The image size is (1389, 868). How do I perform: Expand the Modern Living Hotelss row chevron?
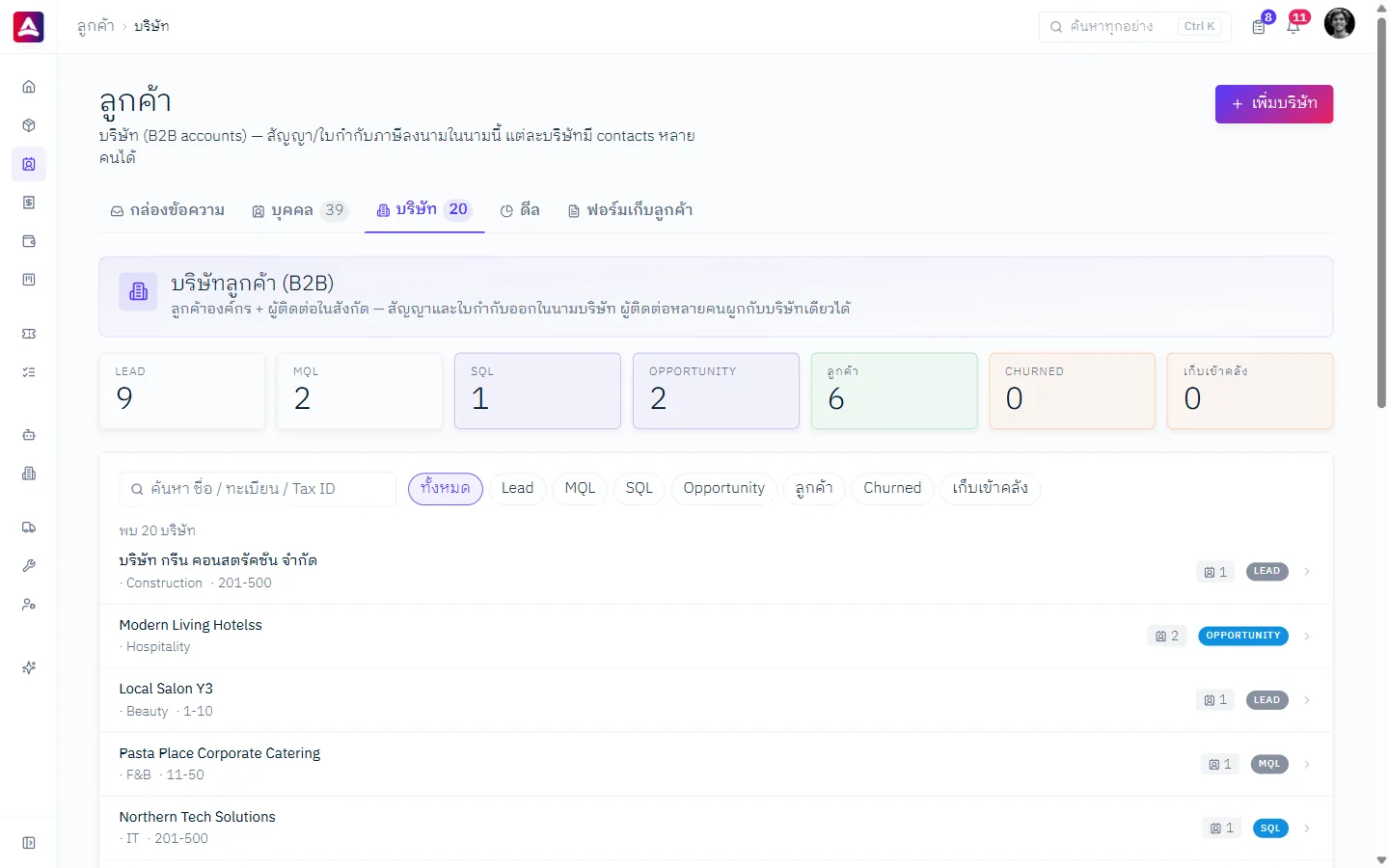[x=1307, y=637]
